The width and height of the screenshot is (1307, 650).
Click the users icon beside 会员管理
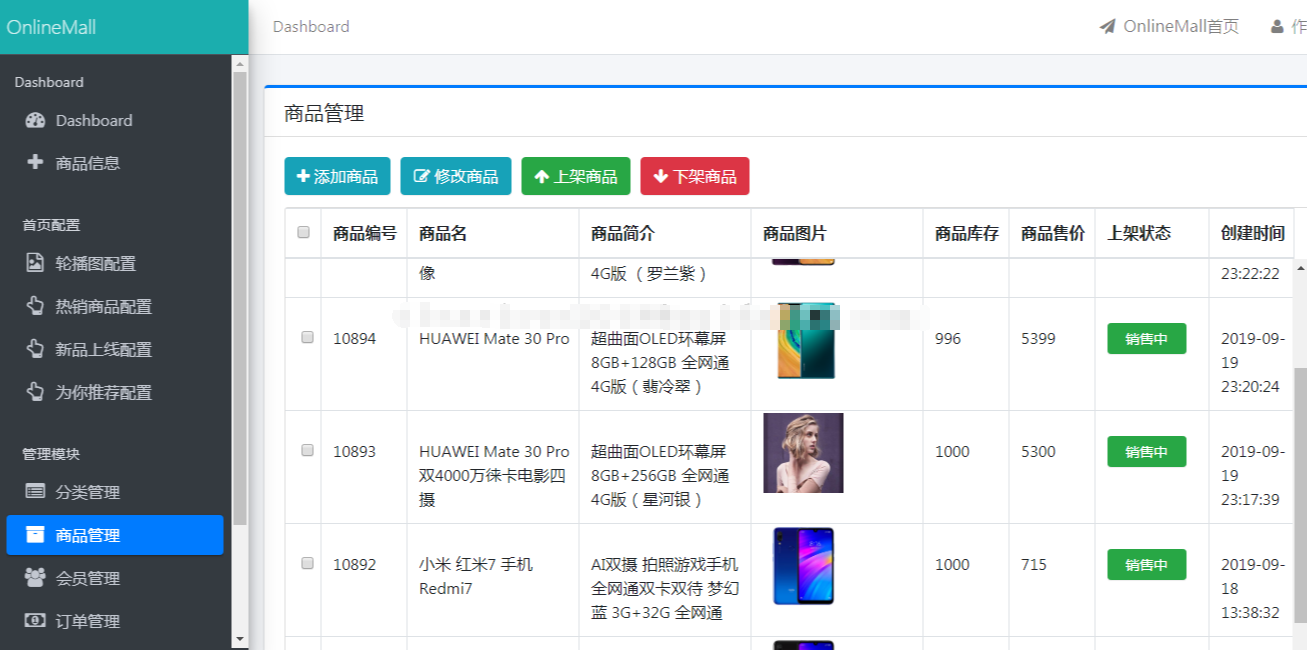[x=35, y=577]
